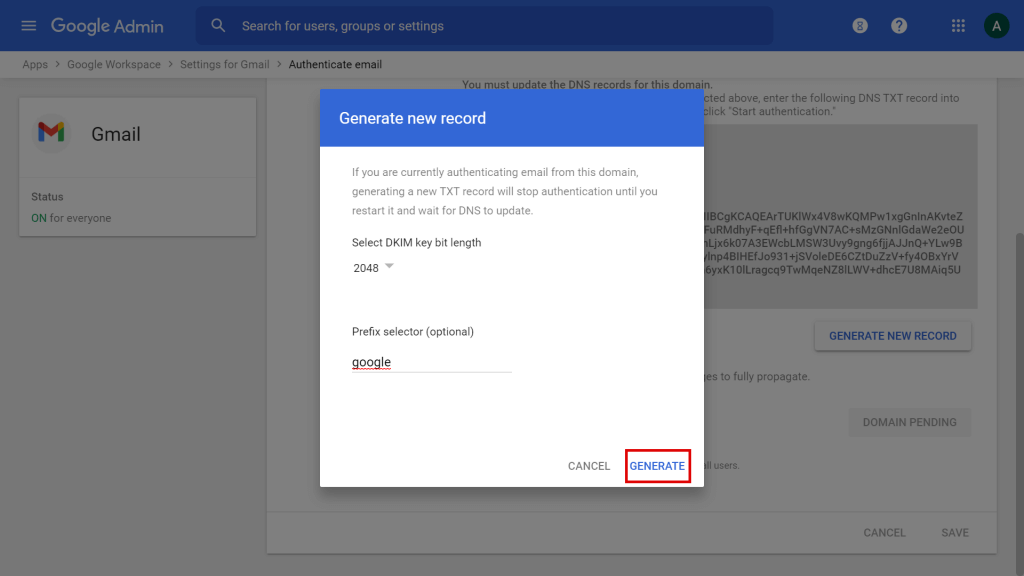The height and width of the screenshot is (576, 1024).
Task: Click CANCEL at the page bottom
Action: 884,532
